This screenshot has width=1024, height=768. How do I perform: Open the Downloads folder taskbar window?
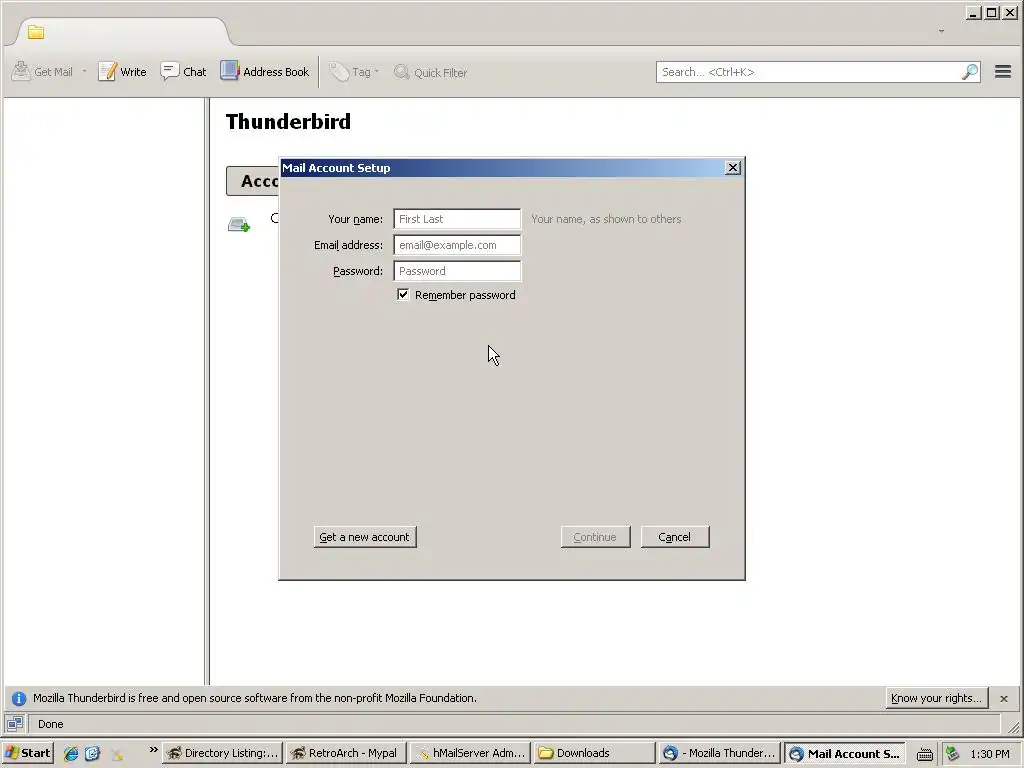(x=594, y=753)
